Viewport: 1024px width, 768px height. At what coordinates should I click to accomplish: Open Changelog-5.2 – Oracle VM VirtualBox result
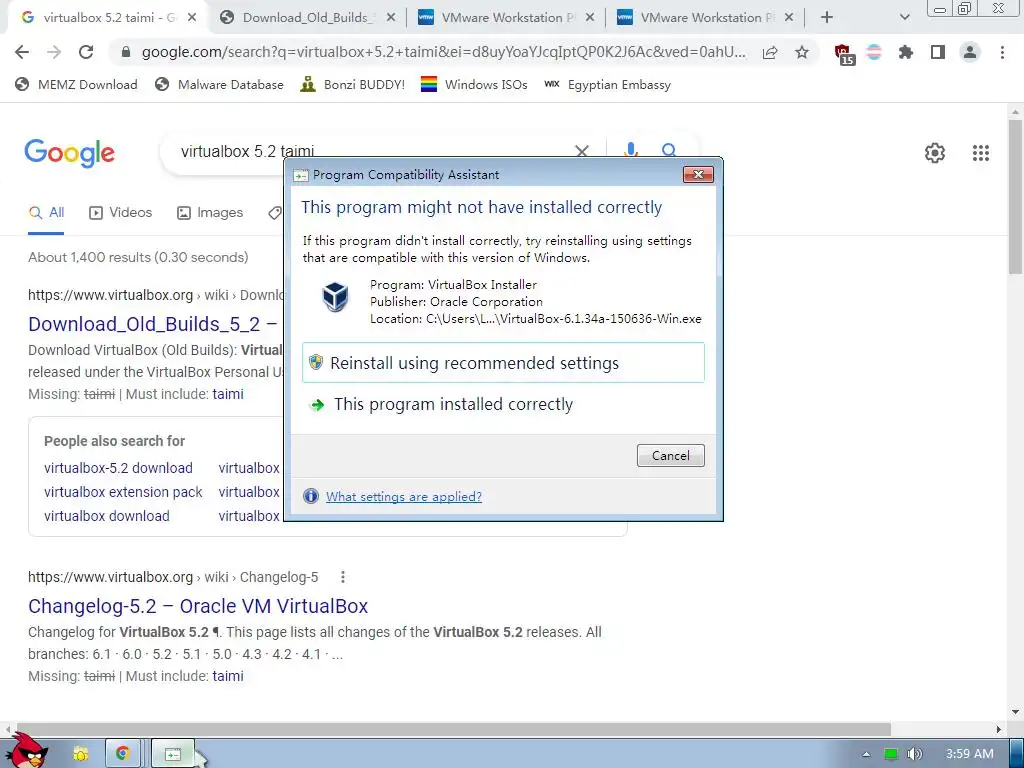[198, 606]
